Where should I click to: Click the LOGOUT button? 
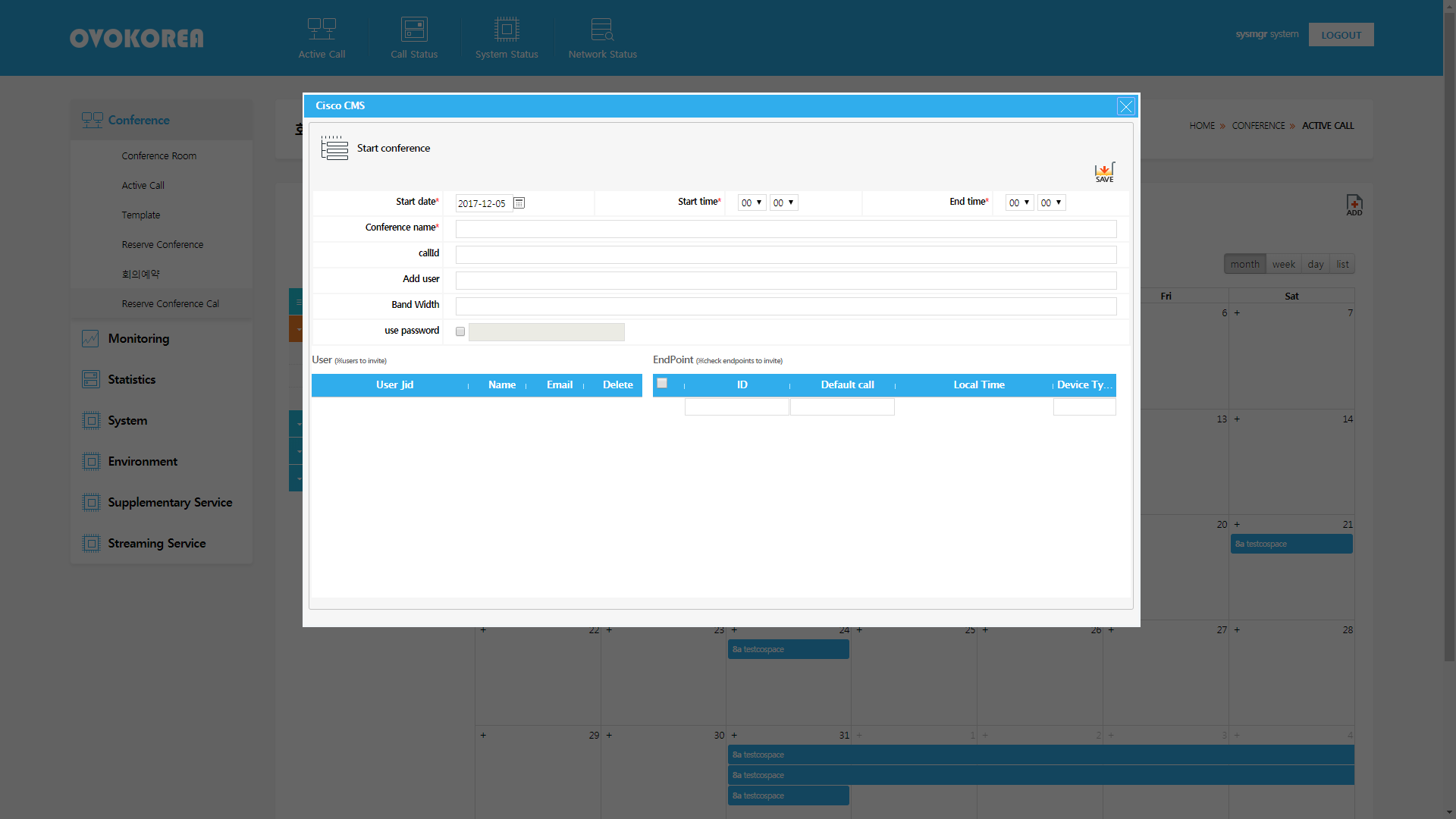pyautogui.click(x=1341, y=35)
